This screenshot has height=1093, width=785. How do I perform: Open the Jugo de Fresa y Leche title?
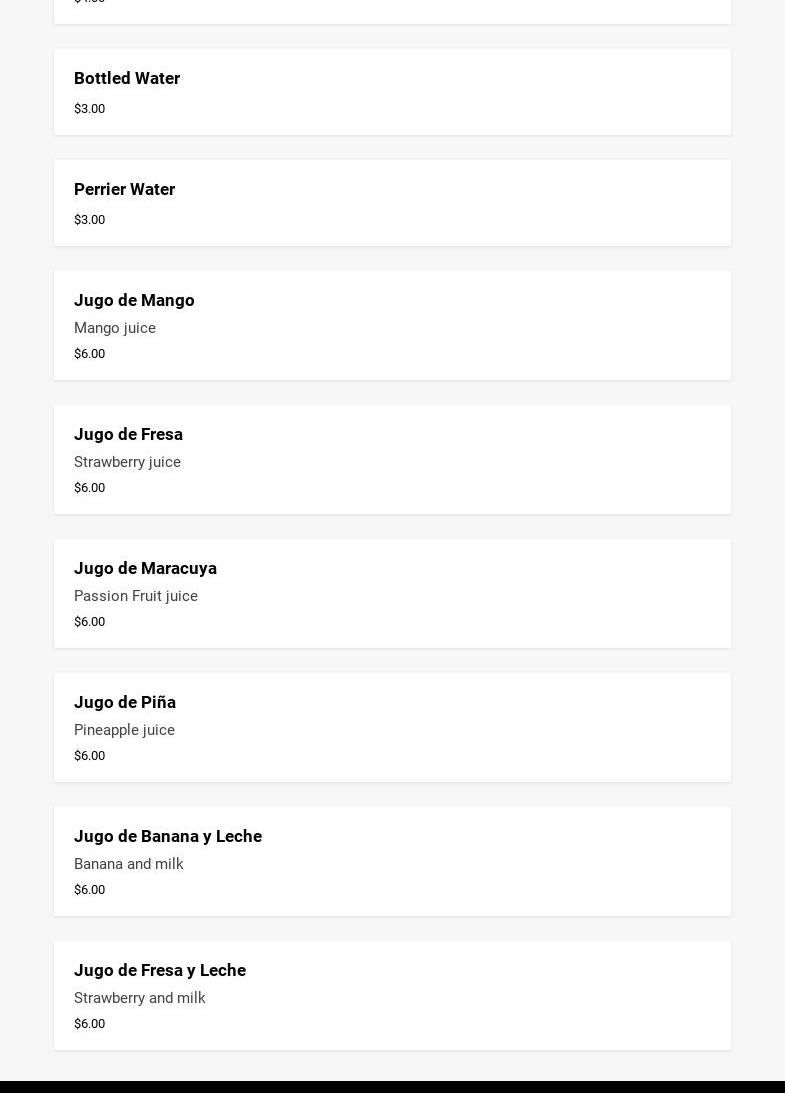[160, 970]
